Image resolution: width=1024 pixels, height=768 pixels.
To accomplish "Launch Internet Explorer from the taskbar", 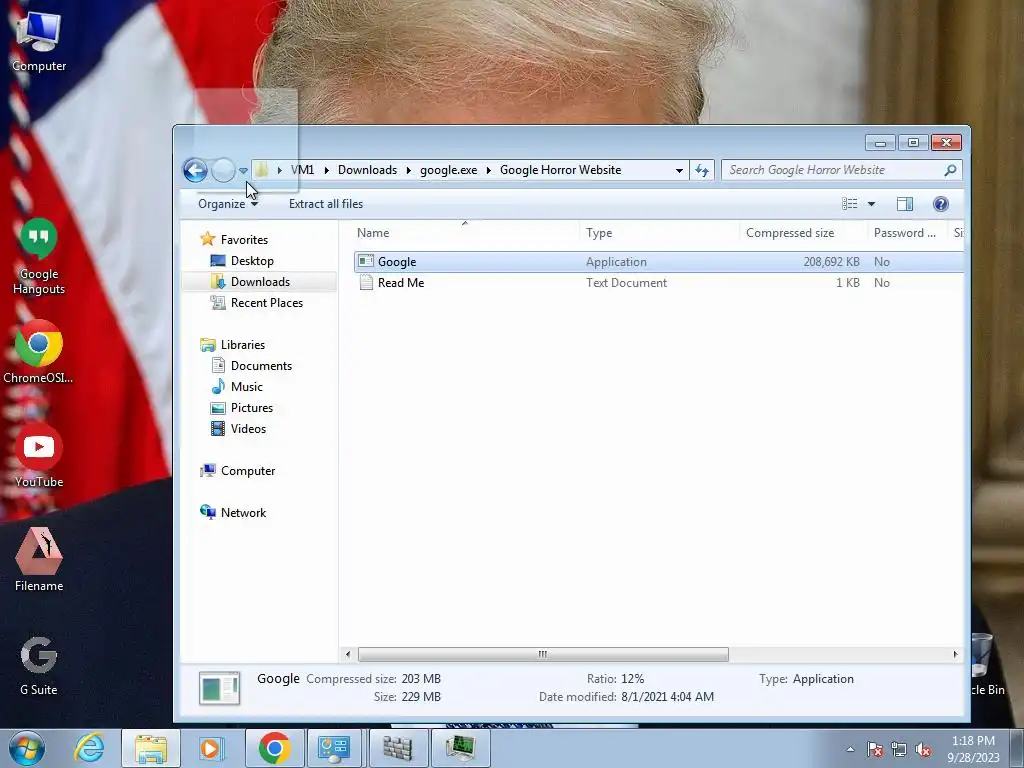I will [x=89, y=748].
